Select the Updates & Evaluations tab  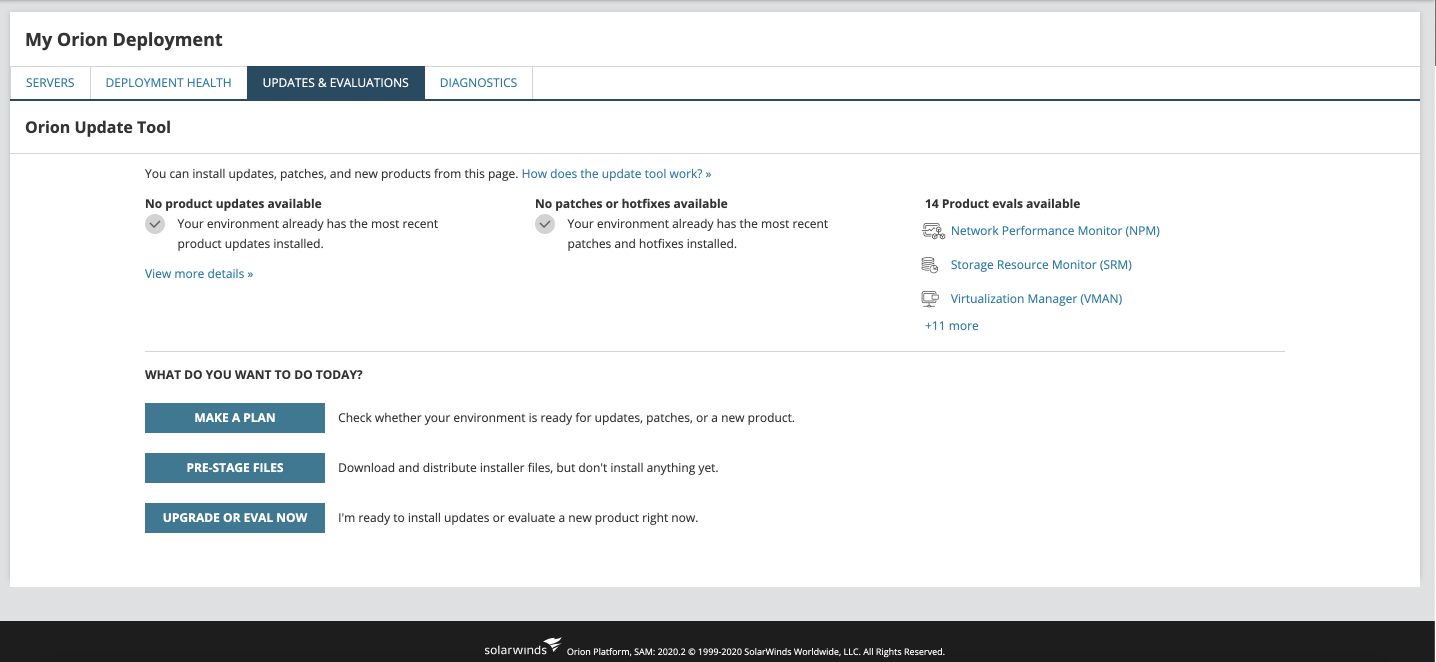pos(336,83)
